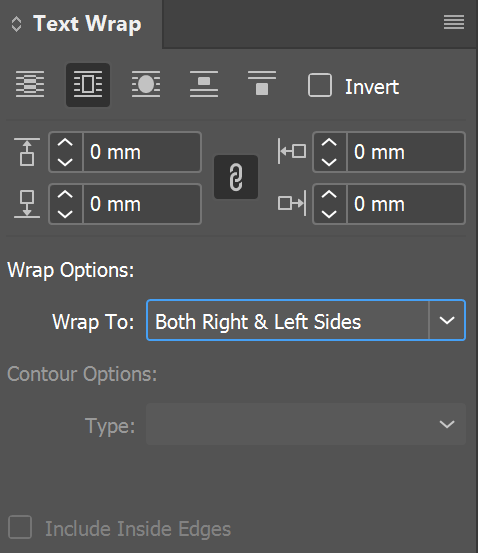Open the Text Wrap panel menu
478x553 pixels.
pyautogui.click(x=454, y=23)
